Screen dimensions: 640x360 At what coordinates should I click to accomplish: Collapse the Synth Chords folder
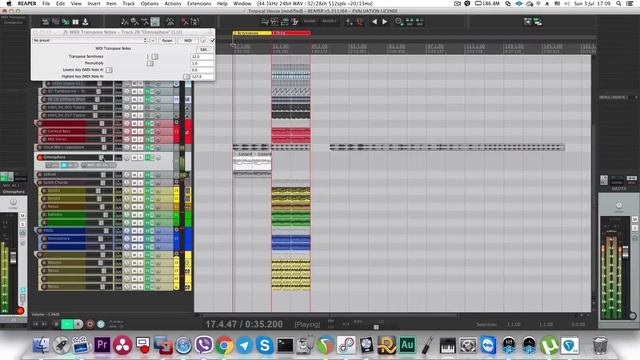177,182
